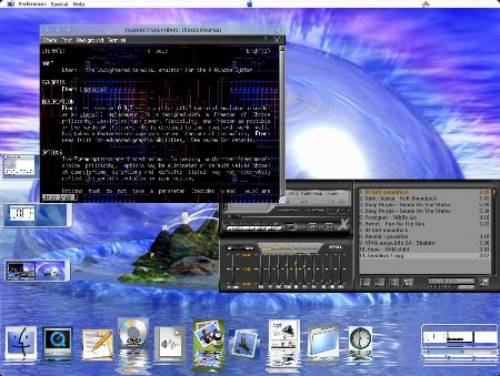The width and height of the screenshot is (500, 376).
Task: Open the audio waveform document dock icon
Action: pyautogui.click(x=170, y=344)
